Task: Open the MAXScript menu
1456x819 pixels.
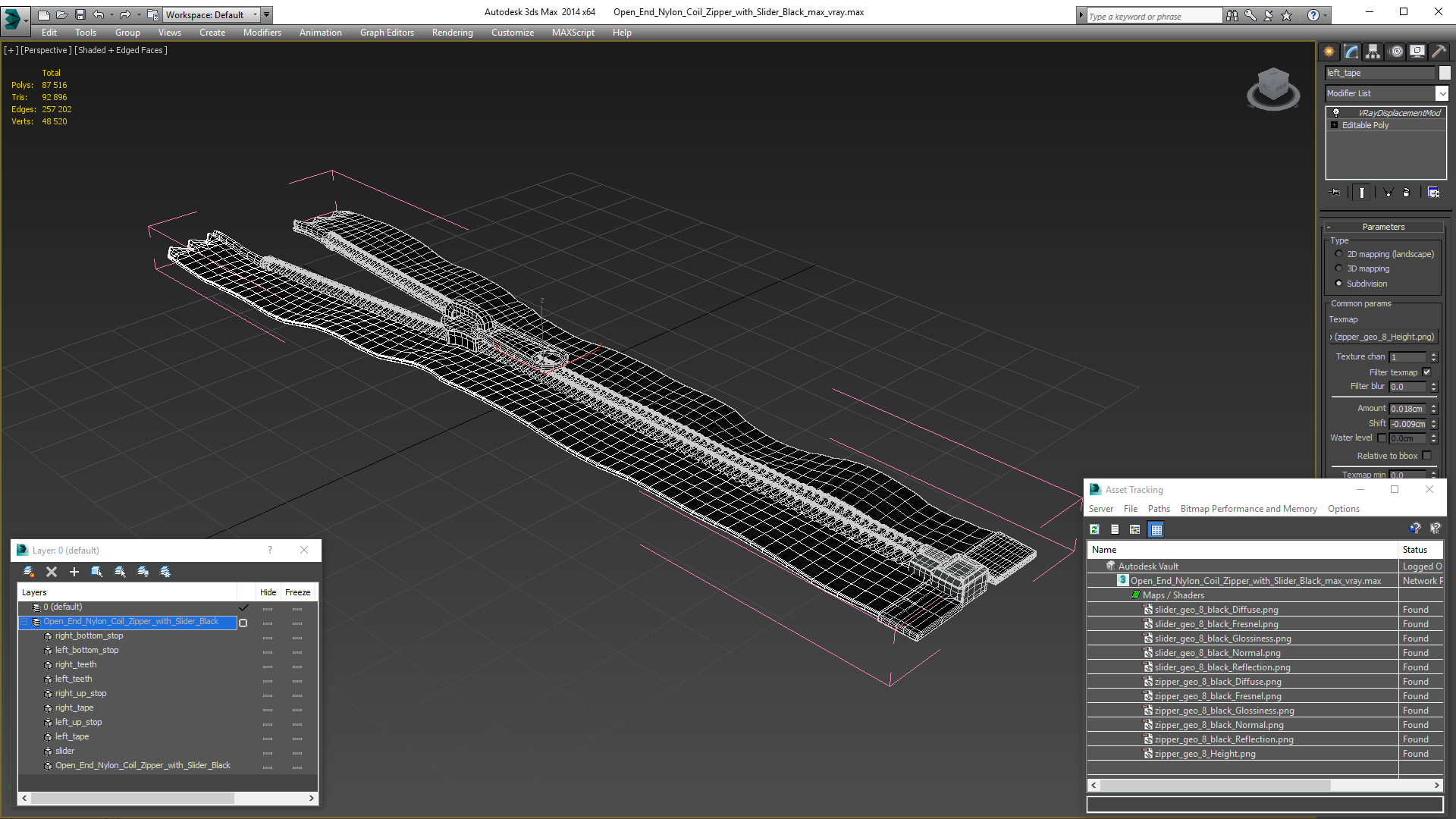Action: pyautogui.click(x=573, y=33)
